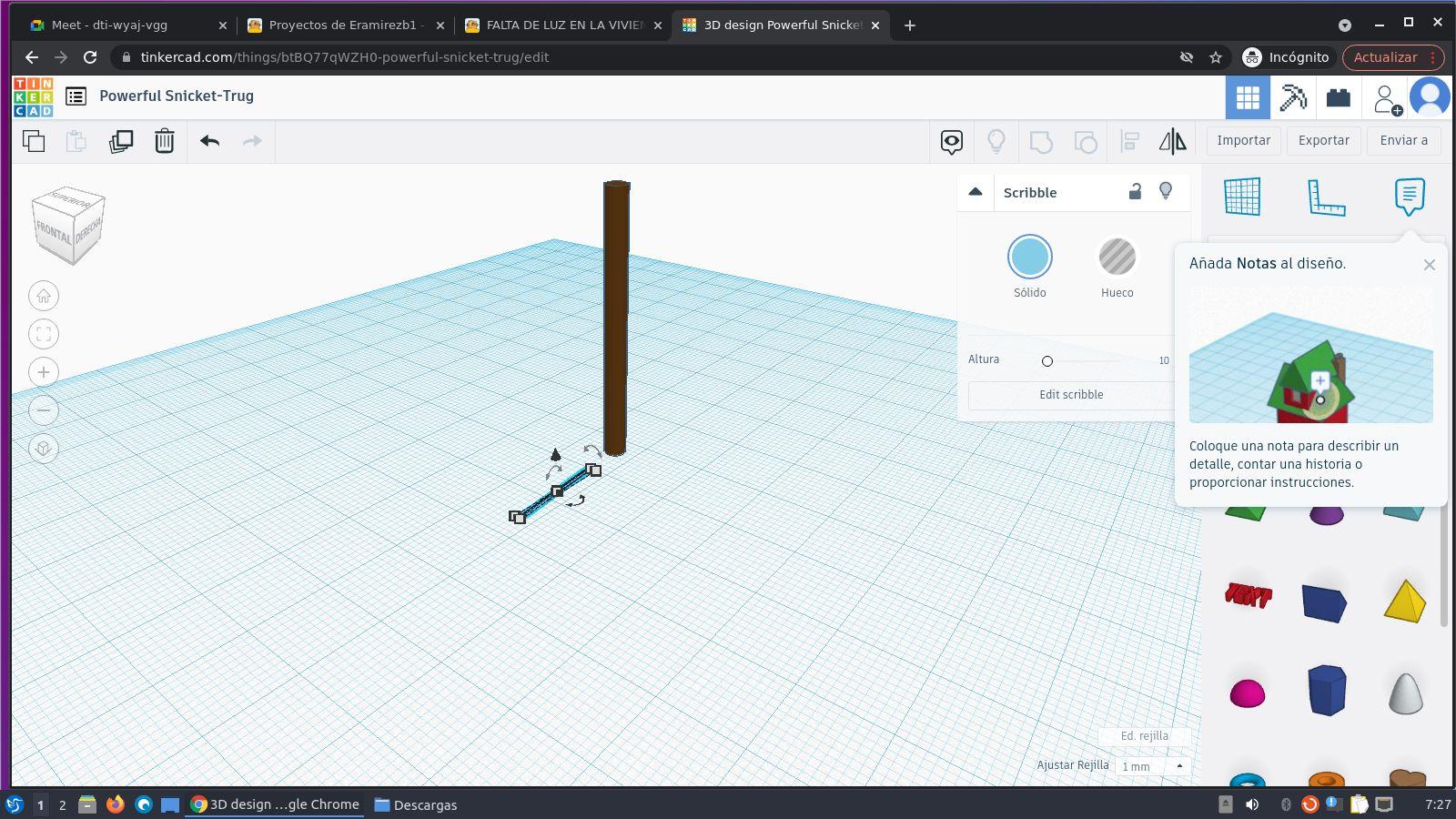Collapse the Scribble inspector panel

pyautogui.click(x=976, y=192)
